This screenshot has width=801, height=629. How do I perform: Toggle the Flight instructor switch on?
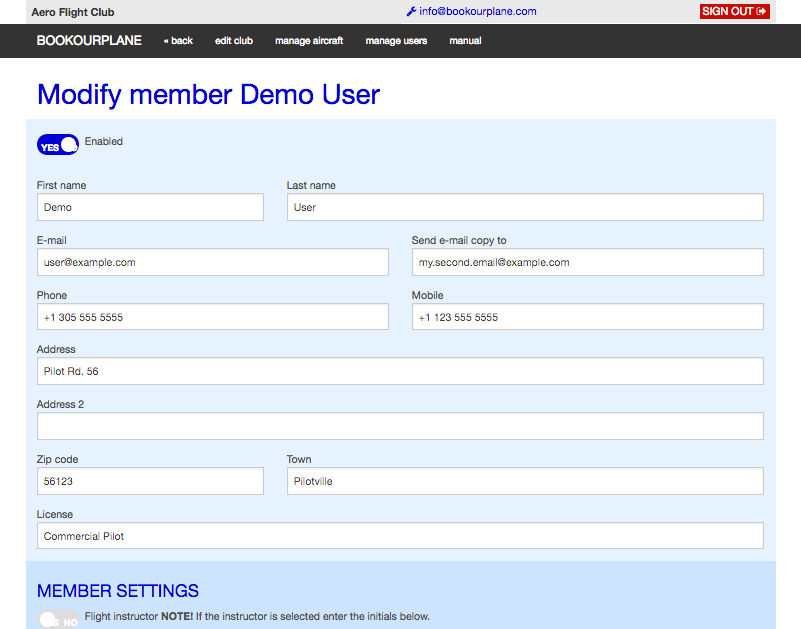(x=58, y=620)
